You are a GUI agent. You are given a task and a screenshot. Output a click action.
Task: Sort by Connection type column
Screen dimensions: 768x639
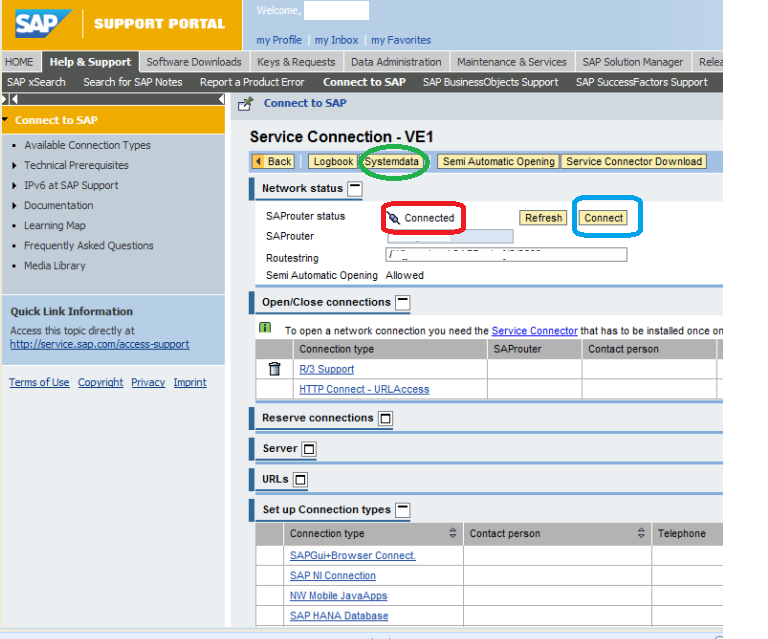click(453, 533)
